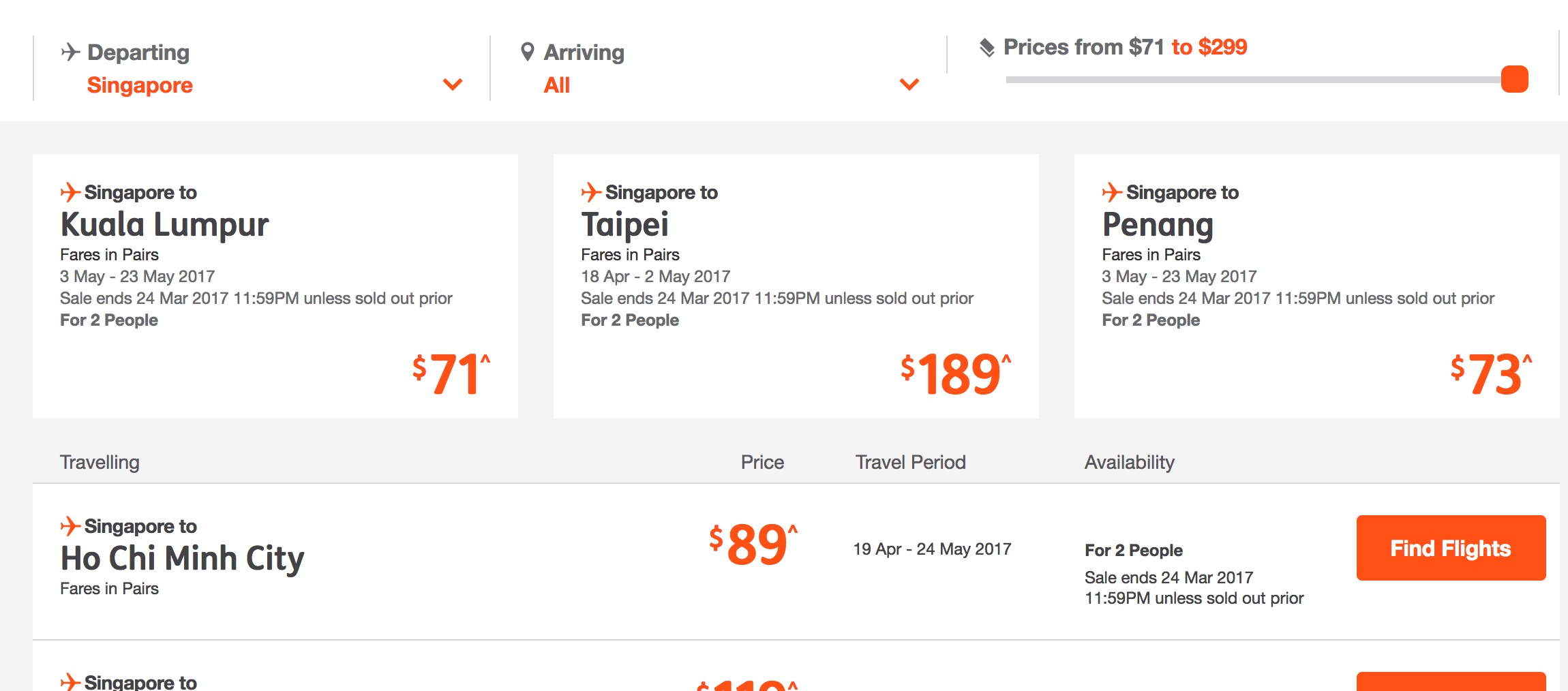This screenshot has width=1568, height=691.
Task: Click plane icon on Penang card
Action: [1111, 192]
